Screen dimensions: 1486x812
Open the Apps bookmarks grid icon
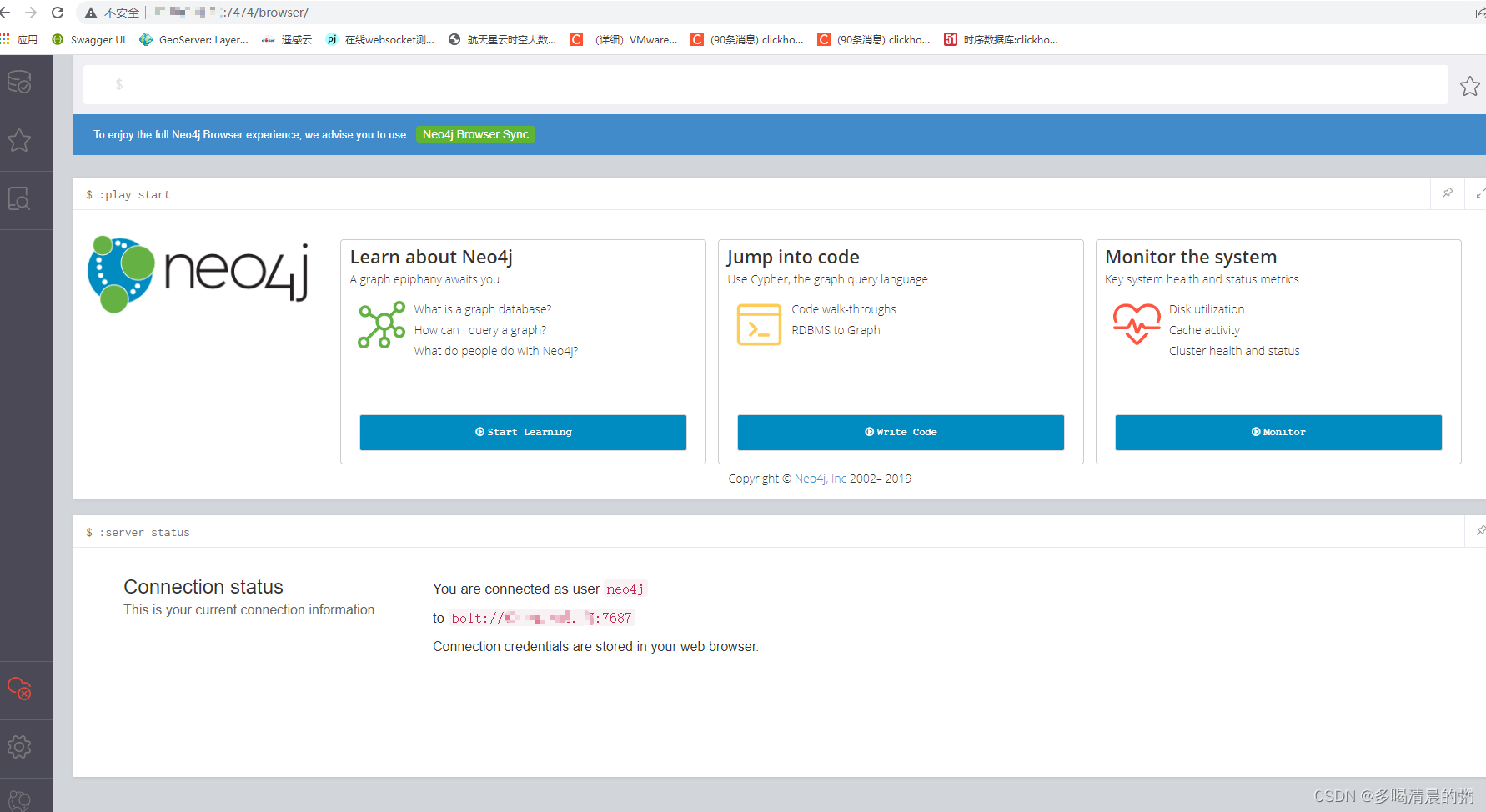coord(5,39)
